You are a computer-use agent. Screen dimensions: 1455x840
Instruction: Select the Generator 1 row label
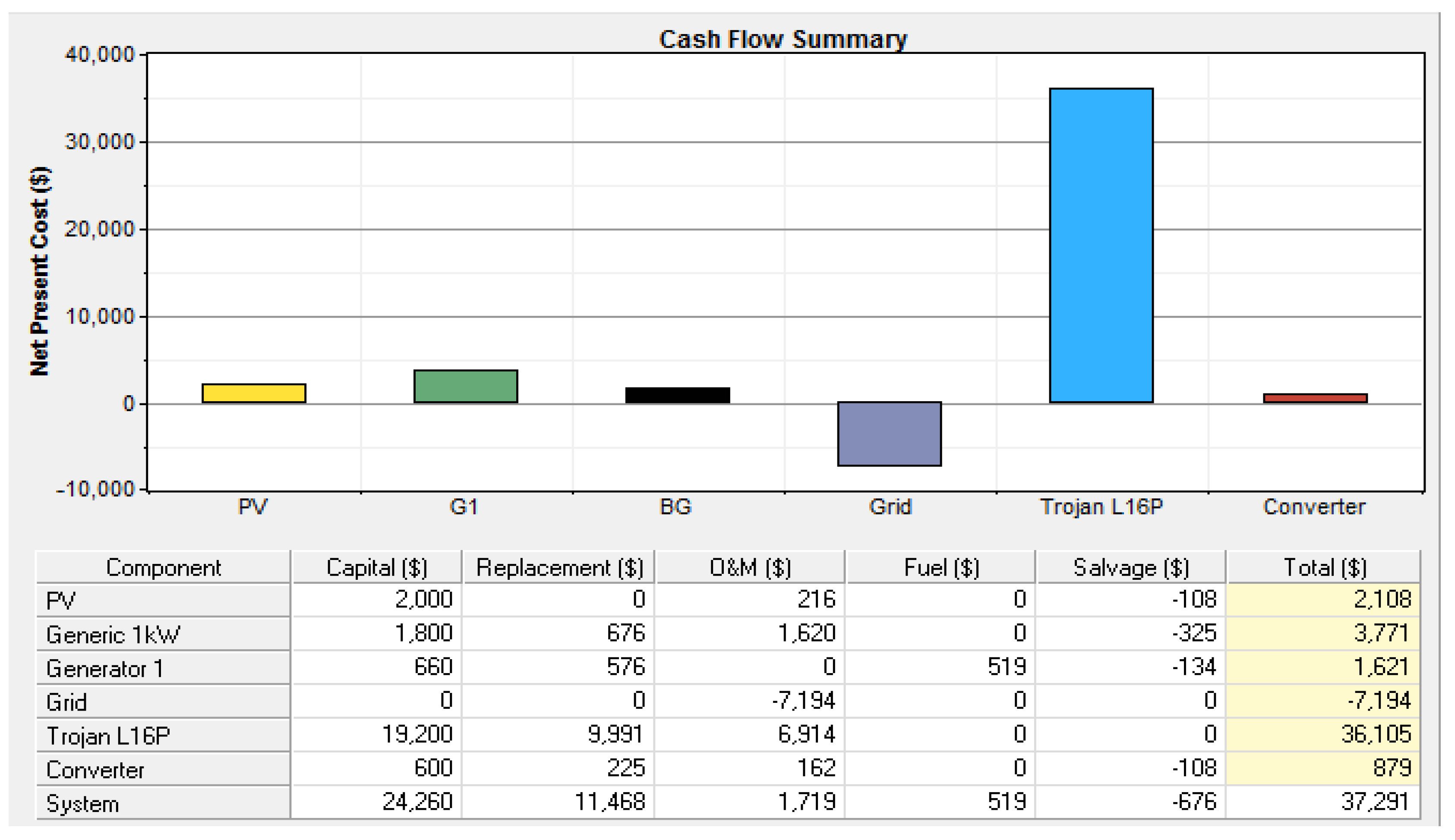tap(163, 668)
